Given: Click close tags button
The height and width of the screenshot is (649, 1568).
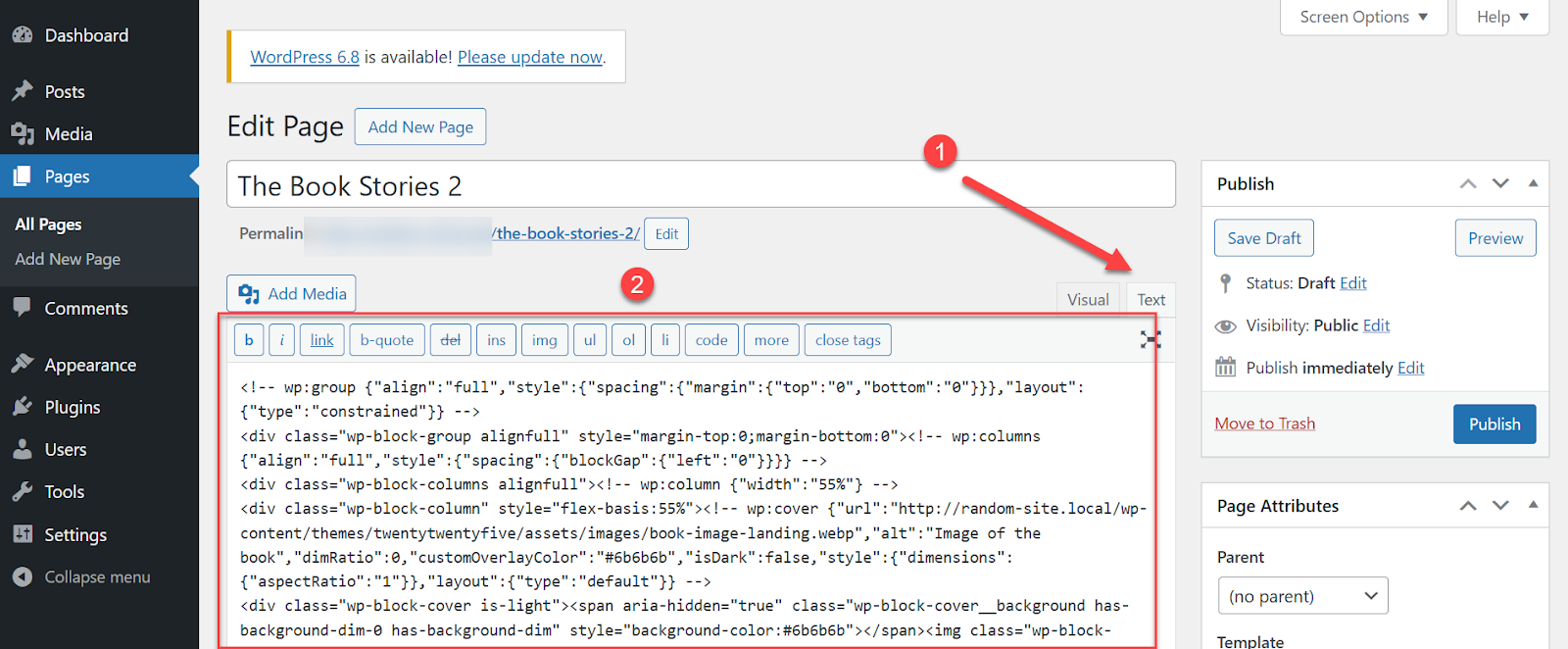Looking at the screenshot, I should click(x=849, y=340).
